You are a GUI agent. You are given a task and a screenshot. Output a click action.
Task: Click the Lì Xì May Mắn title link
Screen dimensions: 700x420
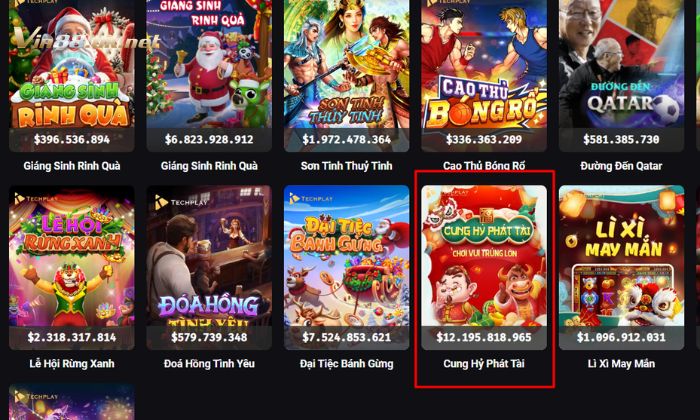tap(621, 364)
